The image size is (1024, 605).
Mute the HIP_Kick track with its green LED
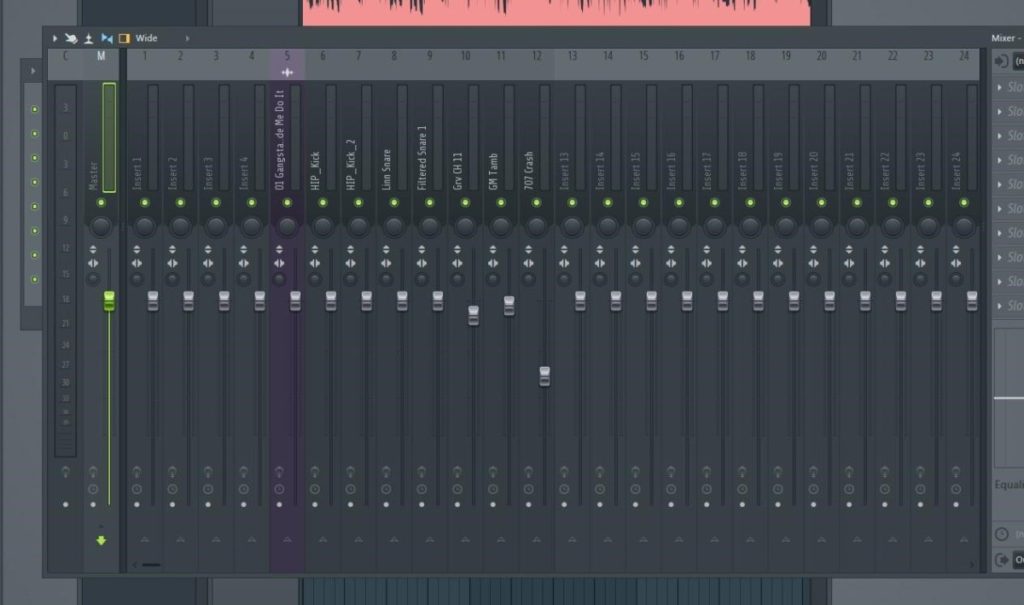click(323, 203)
